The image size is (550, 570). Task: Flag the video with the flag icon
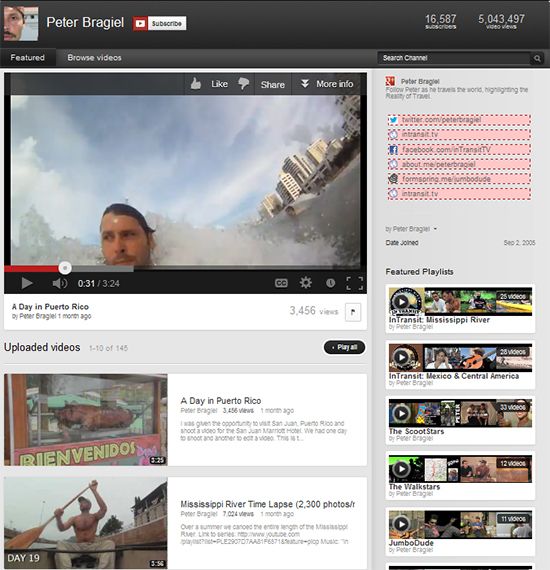353,312
